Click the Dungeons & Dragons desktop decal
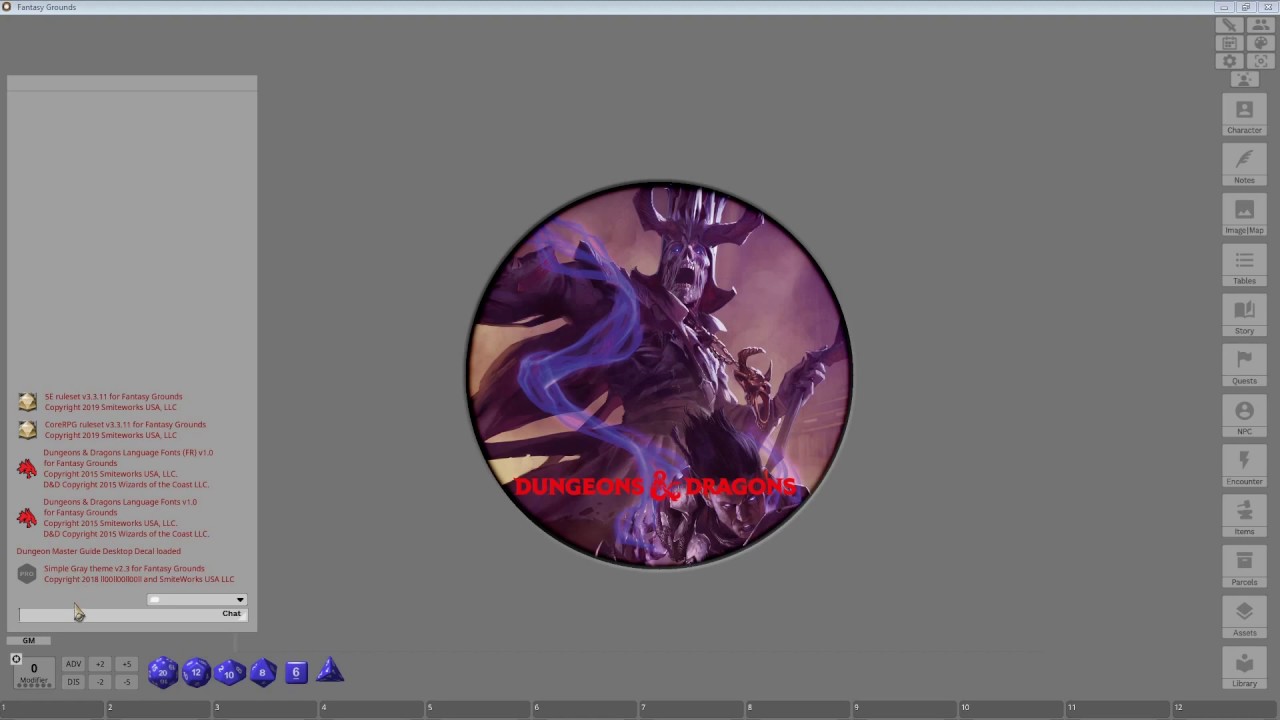The height and width of the screenshot is (720, 1280). tap(659, 375)
